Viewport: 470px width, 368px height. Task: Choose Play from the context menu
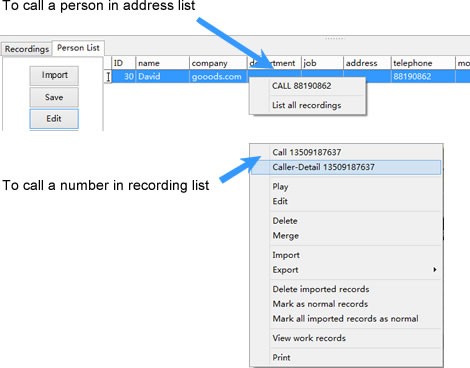pos(346,187)
